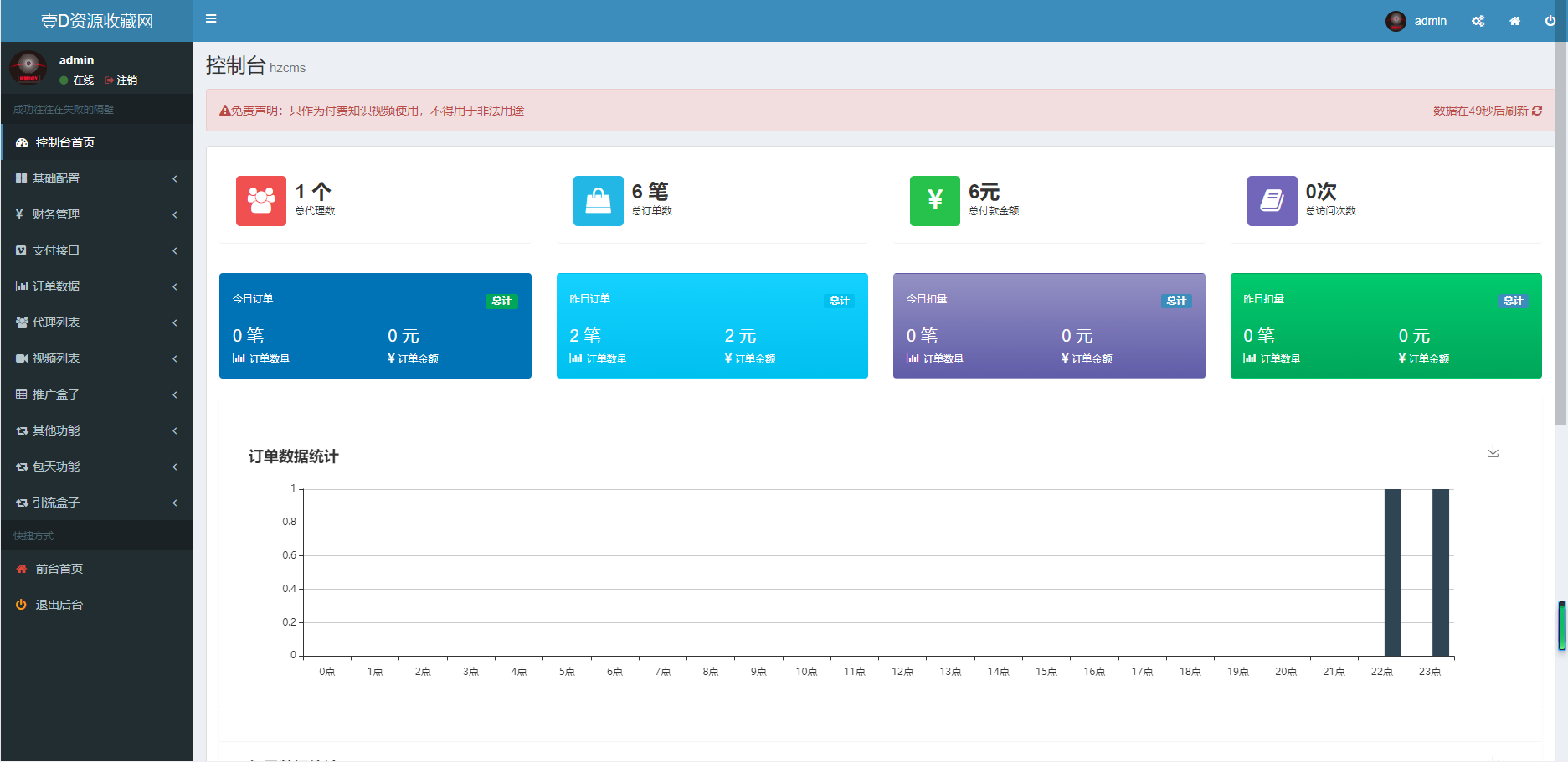Click the refresh icon in disclaimer banner
Screen dimensions: 1568x763
pyautogui.click(x=1537, y=111)
